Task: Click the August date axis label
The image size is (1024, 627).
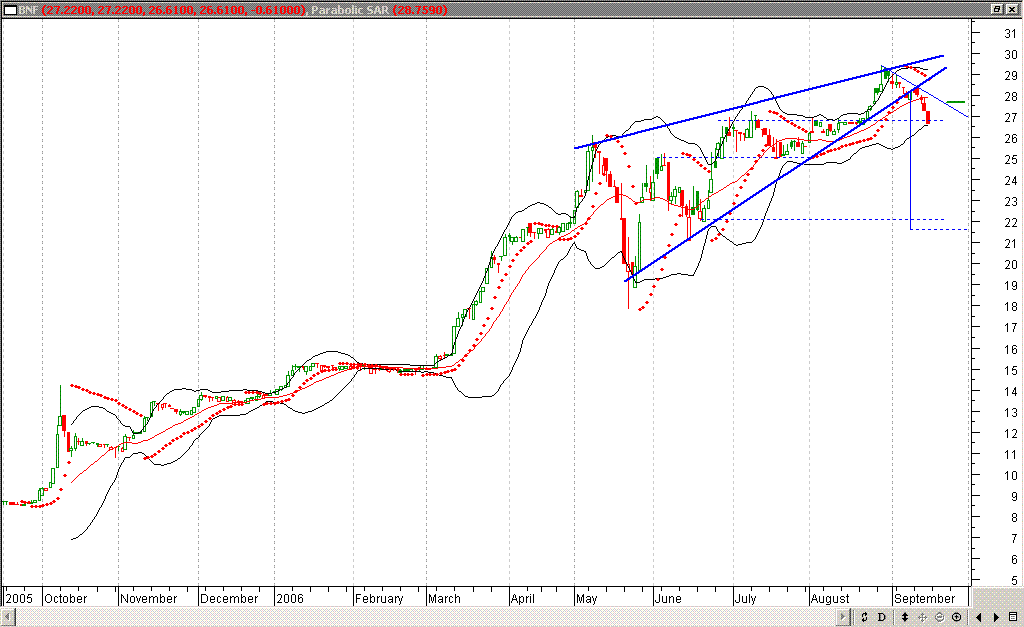Action: (x=830, y=598)
